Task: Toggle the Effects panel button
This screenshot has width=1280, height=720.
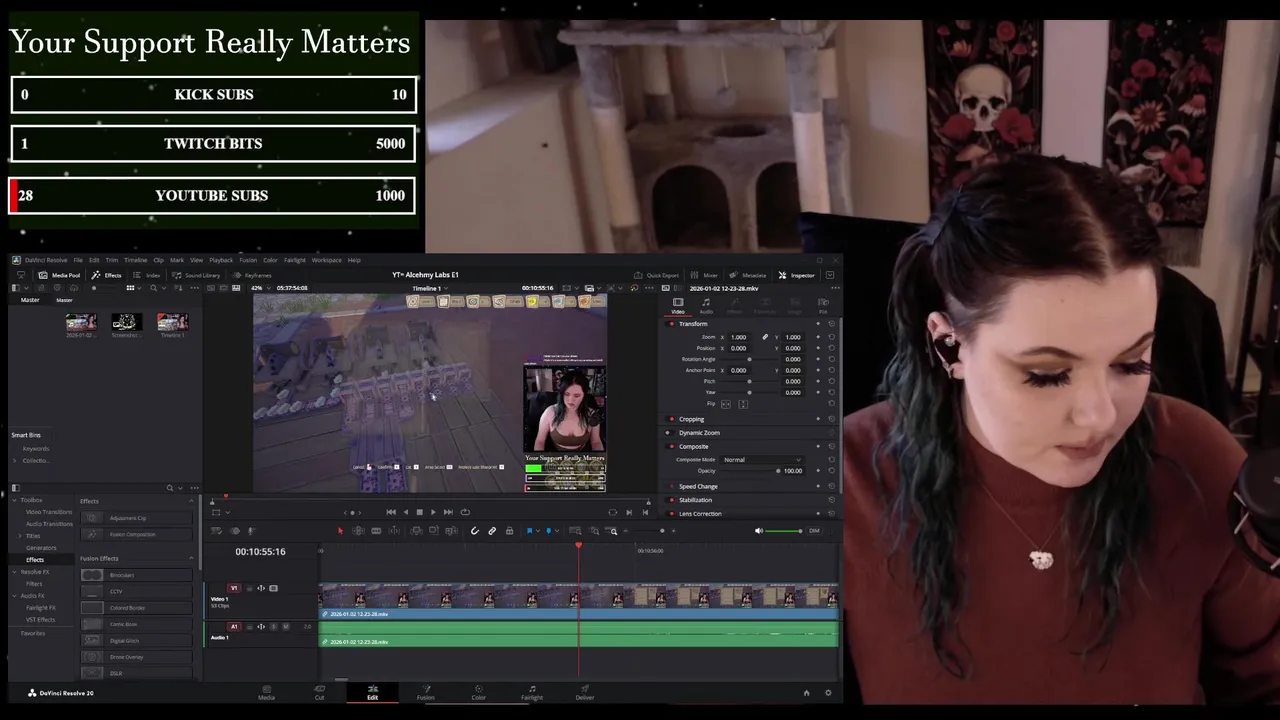Action: coord(106,275)
